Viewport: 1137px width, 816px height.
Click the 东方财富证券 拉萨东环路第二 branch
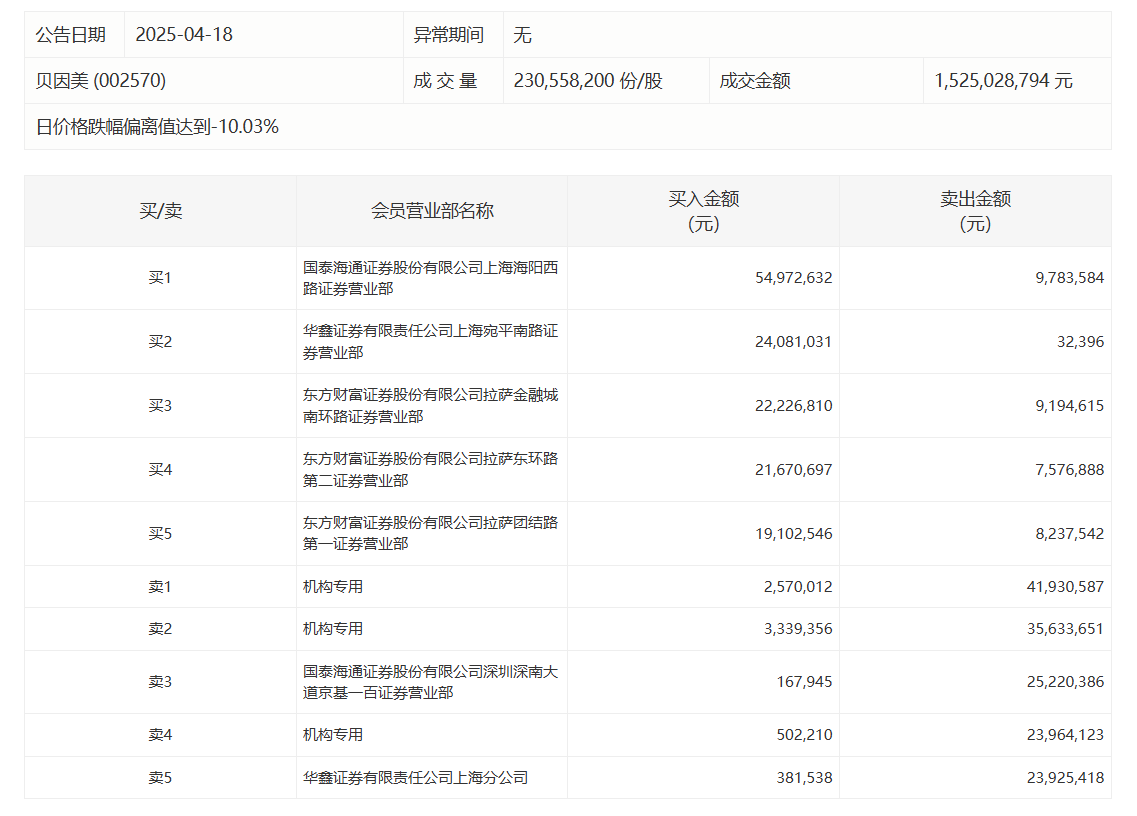click(431, 470)
